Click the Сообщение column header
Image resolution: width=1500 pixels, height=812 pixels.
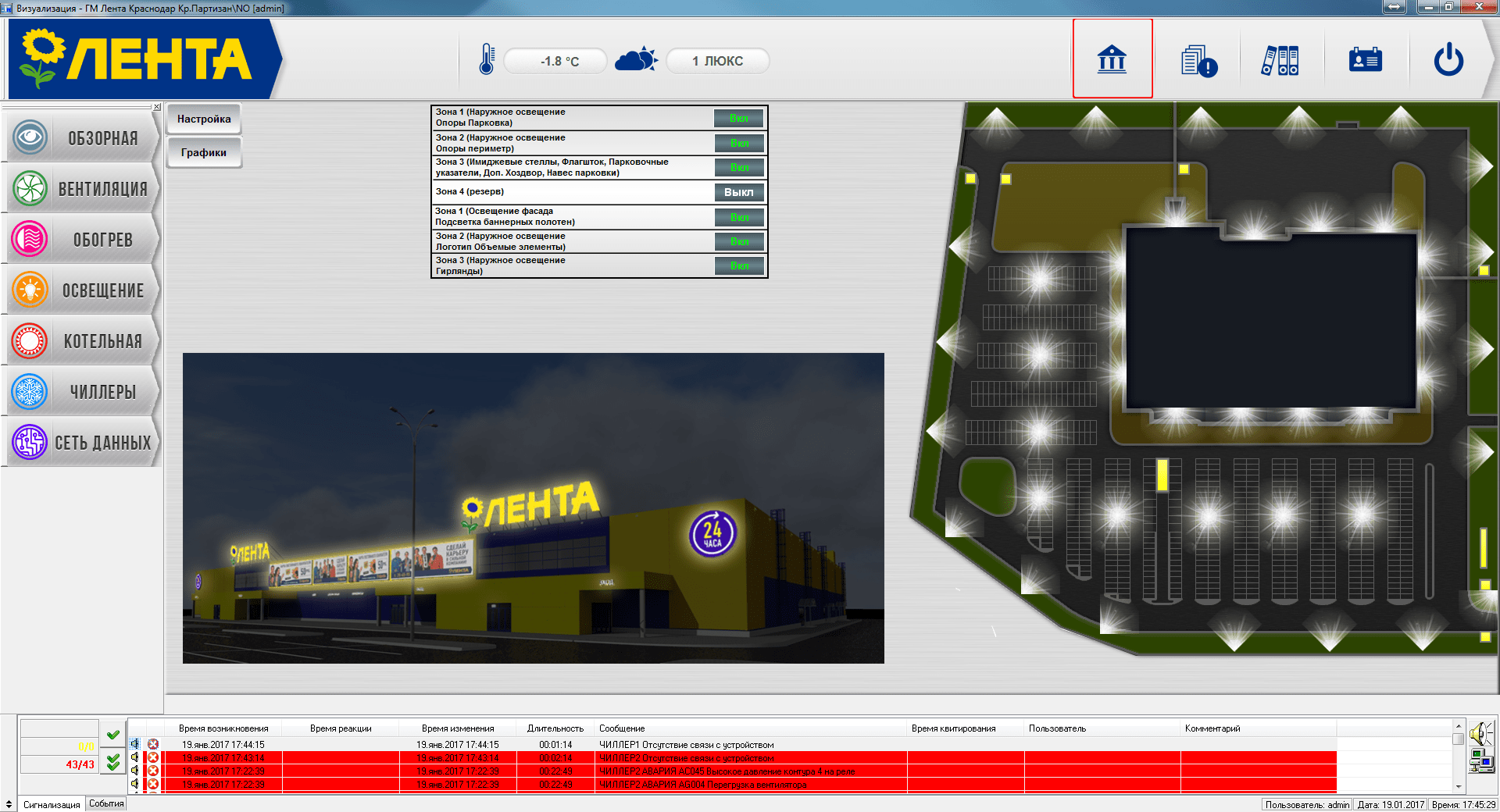point(751,728)
